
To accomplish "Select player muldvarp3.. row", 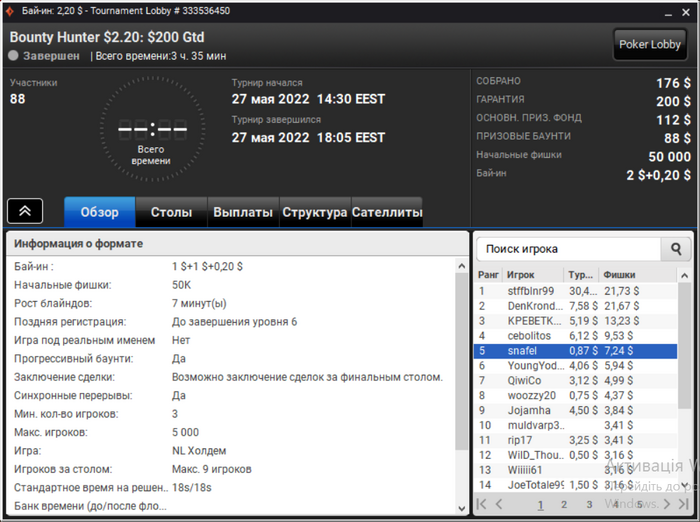I will (575, 426).
